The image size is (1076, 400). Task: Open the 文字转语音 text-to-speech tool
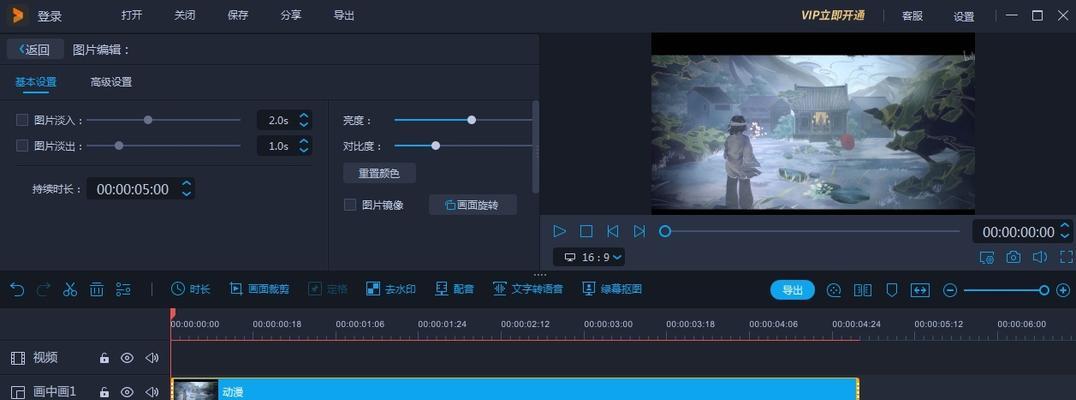point(528,290)
